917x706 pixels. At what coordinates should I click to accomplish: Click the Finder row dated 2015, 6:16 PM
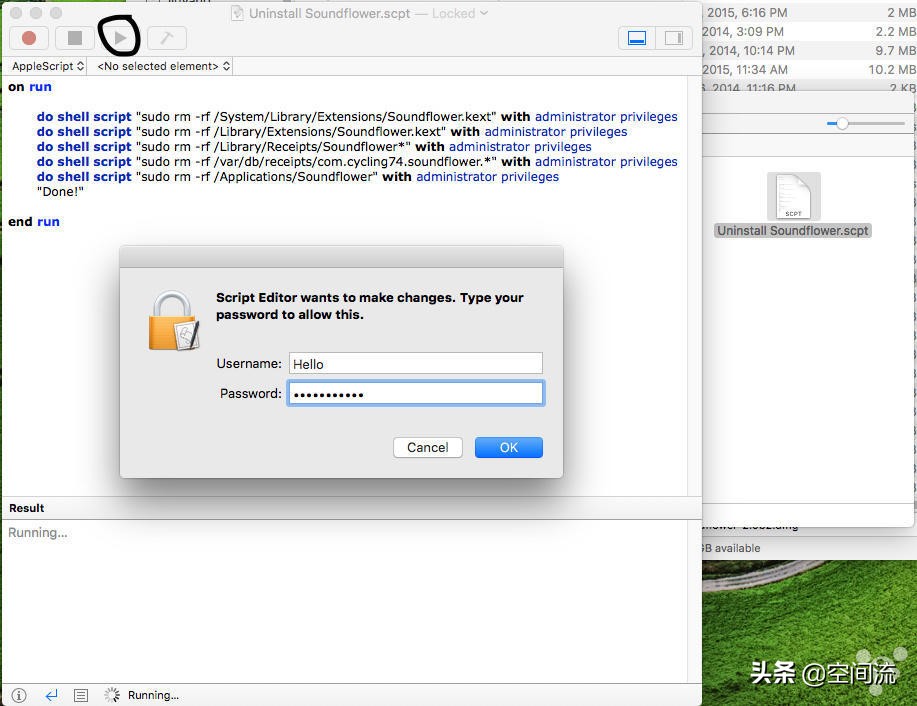(809, 13)
